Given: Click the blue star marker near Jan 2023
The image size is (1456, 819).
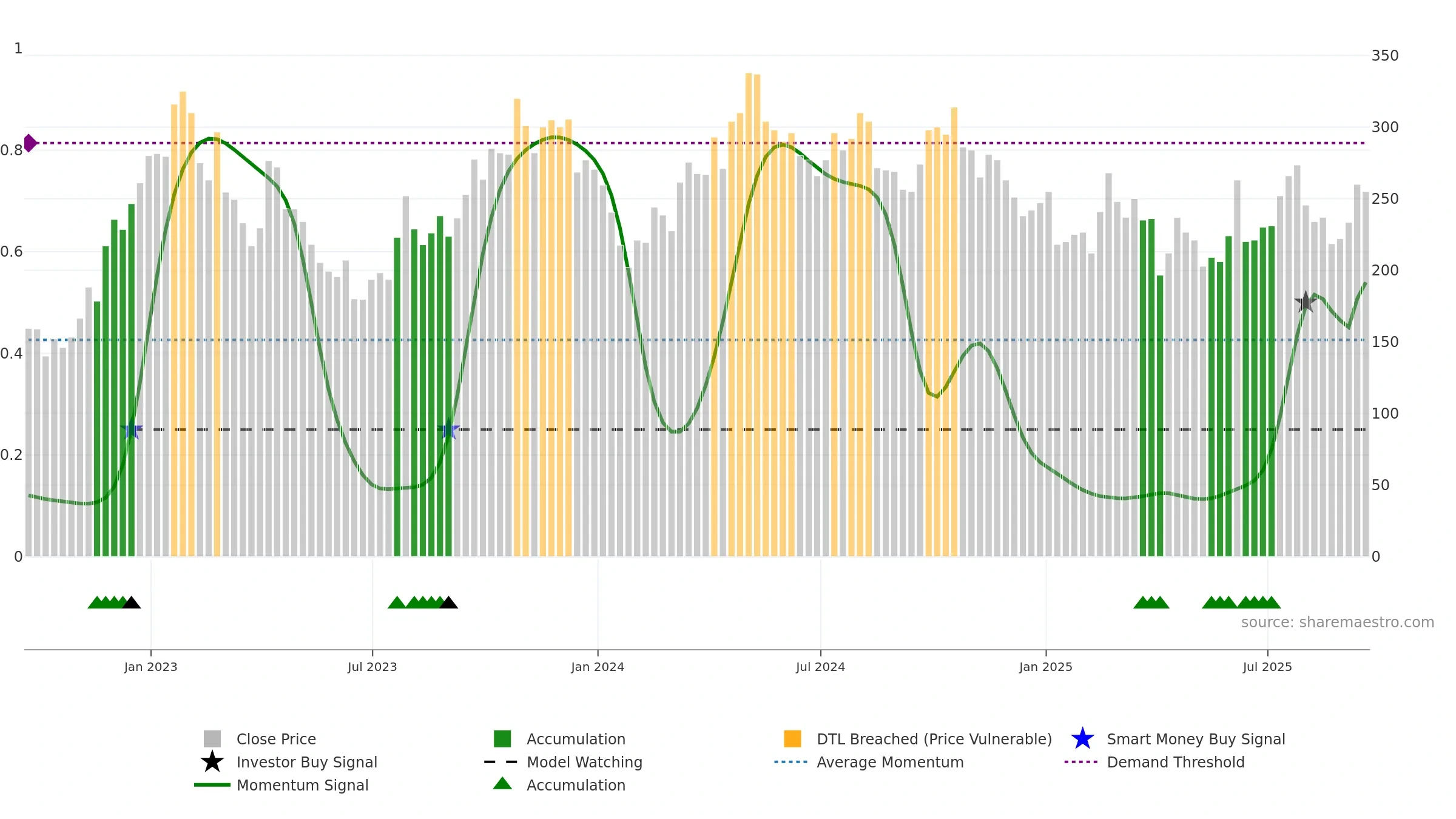Looking at the screenshot, I should pyautogui.click(x=131, y=429).
